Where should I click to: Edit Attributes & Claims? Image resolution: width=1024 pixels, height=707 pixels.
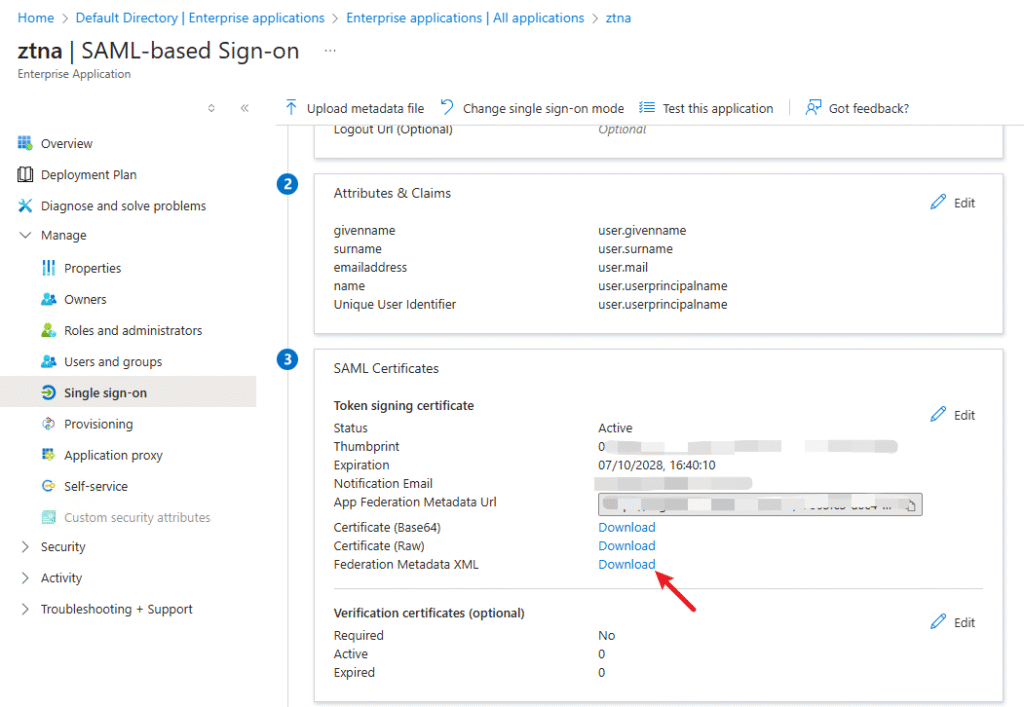pyautogui.click(x=952, y=203)
